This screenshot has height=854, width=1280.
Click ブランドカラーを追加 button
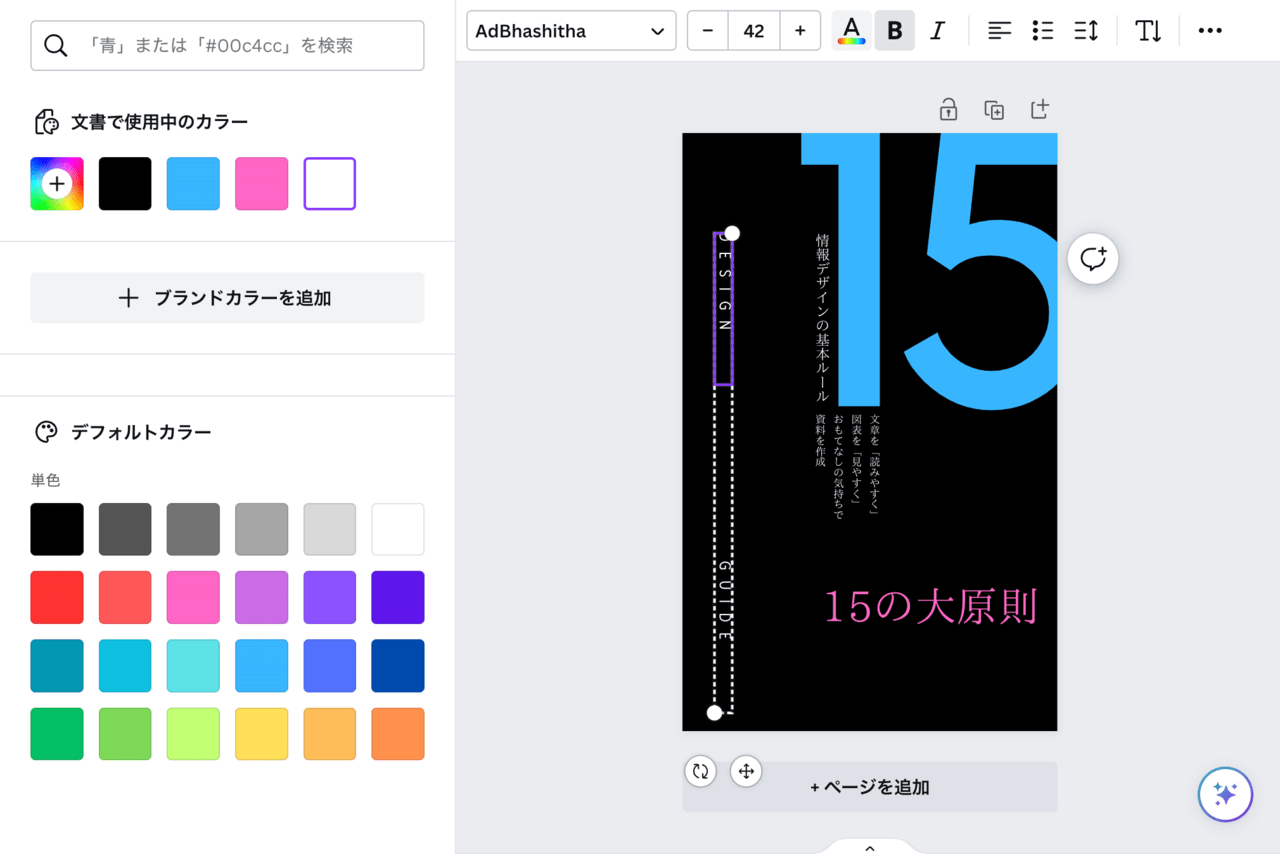(x=227, y=298)
